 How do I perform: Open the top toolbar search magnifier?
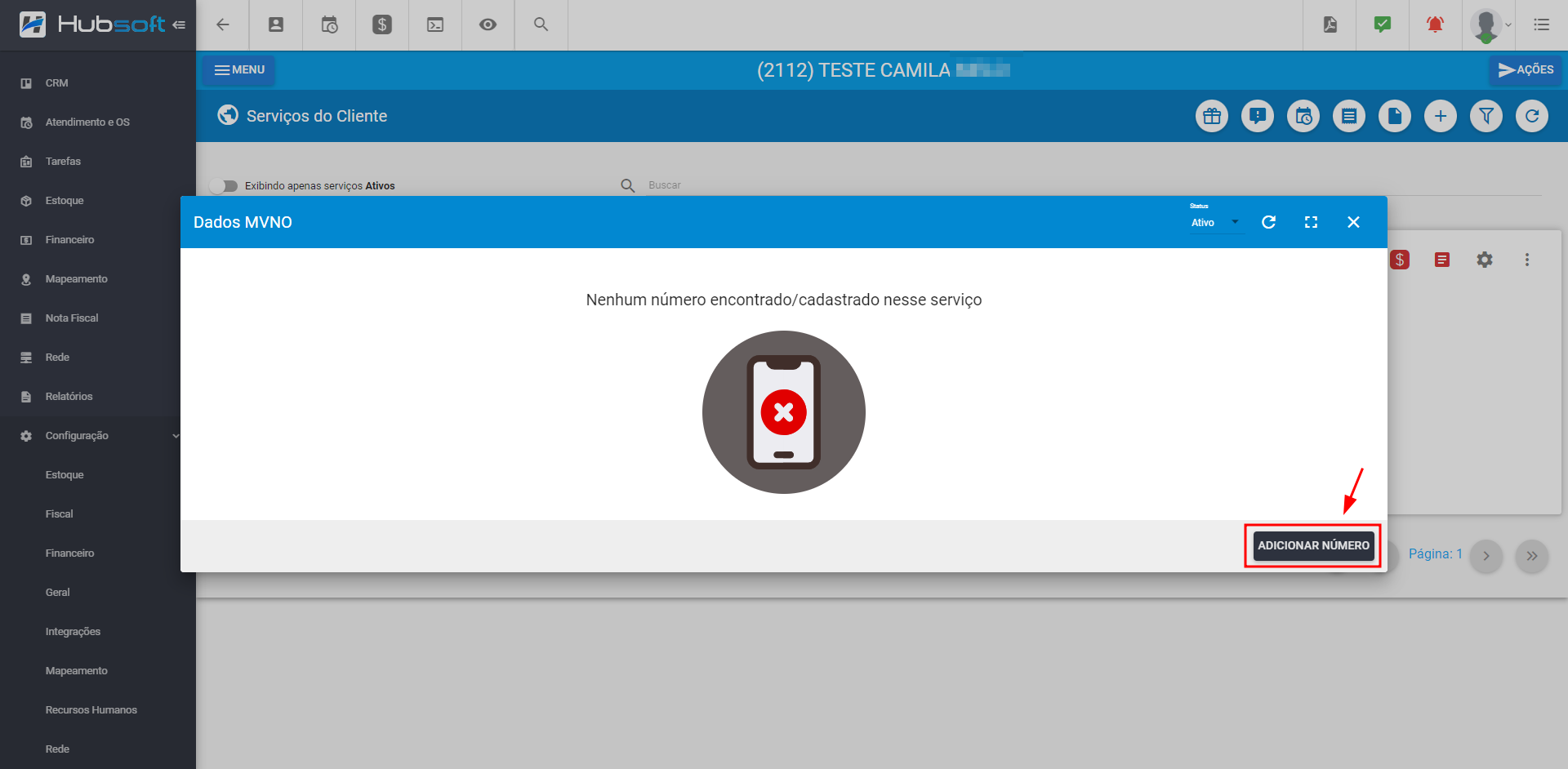click(x=541, y=24)
